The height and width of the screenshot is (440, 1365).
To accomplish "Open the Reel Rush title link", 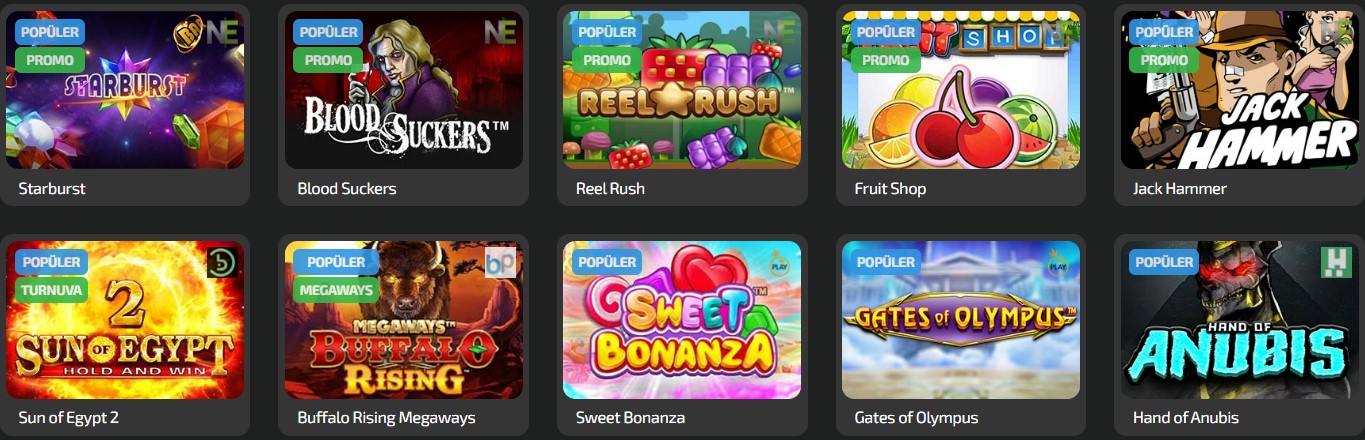I will [x=610, y=188].
